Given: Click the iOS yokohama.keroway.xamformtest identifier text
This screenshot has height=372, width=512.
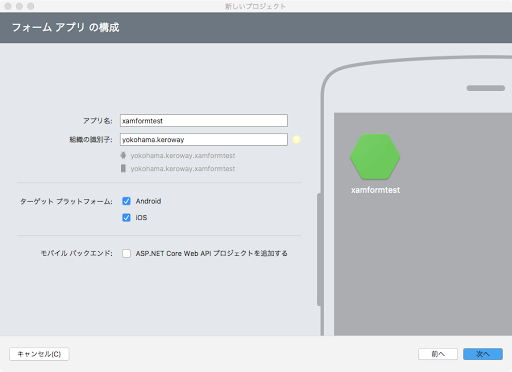Looking at the screenshot, I should pyautogui.click(x=183, y=169).
